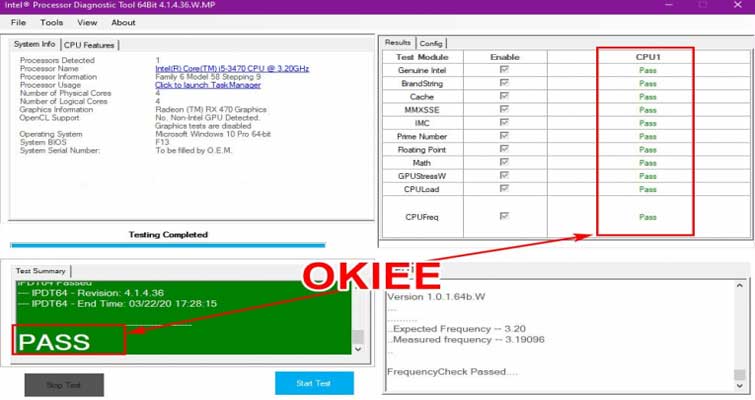755x400 pixels.
Task: Open the View menu
Action: pos(87,23)
